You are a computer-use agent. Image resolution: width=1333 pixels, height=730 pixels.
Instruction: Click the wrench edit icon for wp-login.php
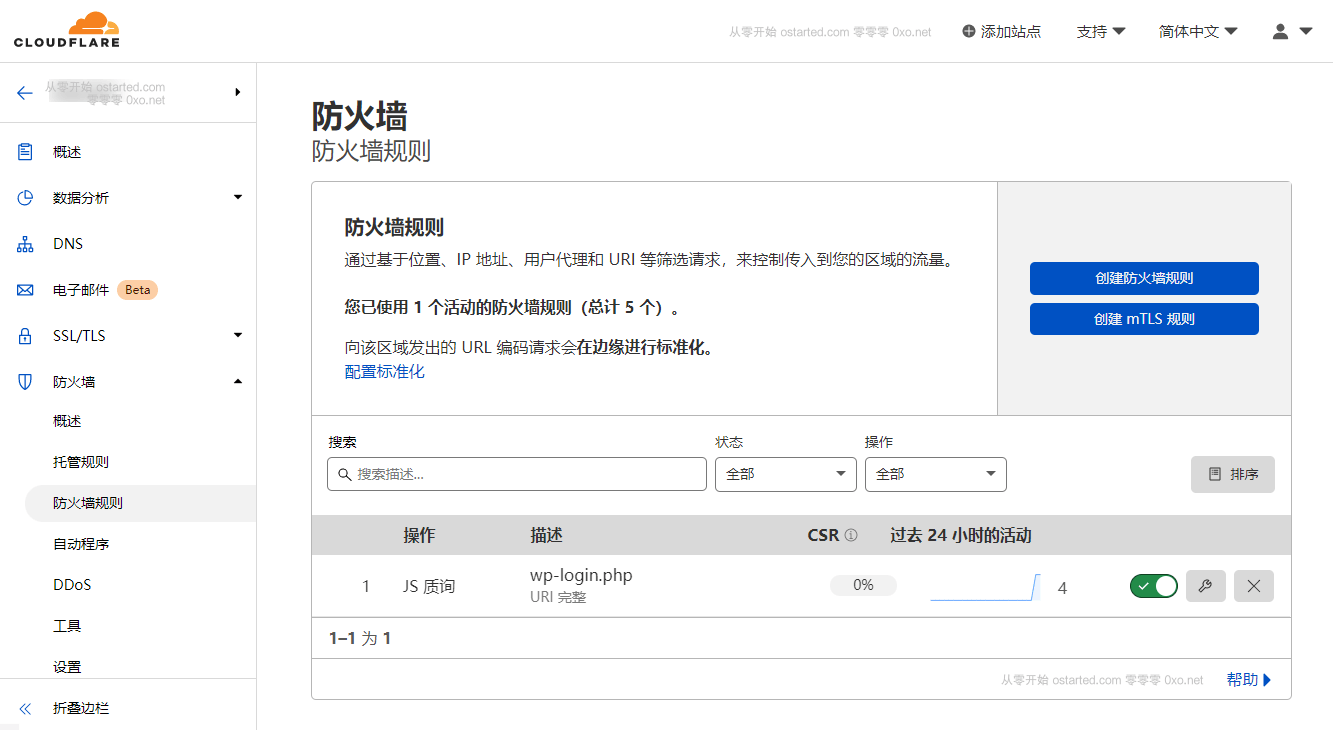(x=1206, y=586)
